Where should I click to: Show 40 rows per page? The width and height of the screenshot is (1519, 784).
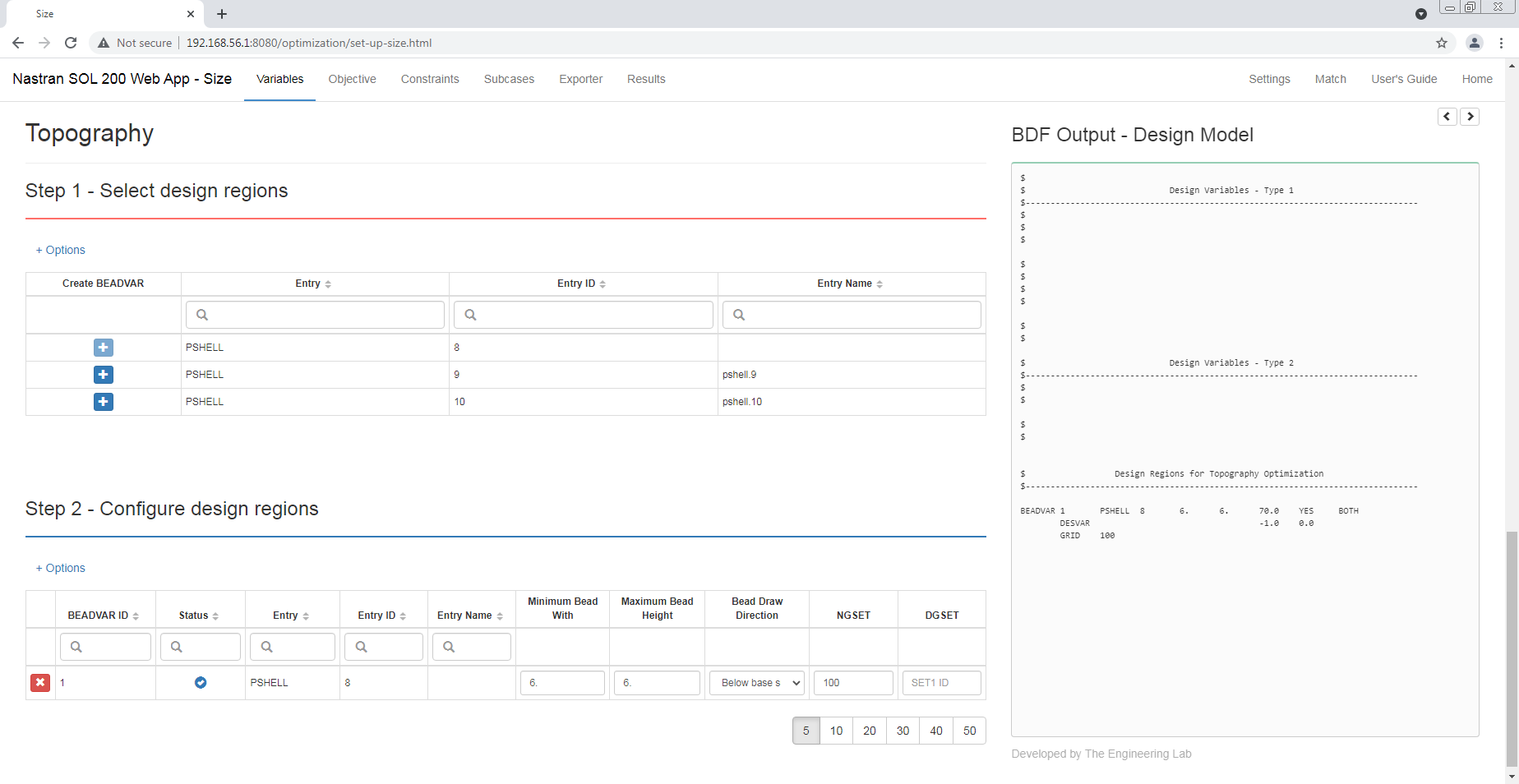click(x=936, y=731)
